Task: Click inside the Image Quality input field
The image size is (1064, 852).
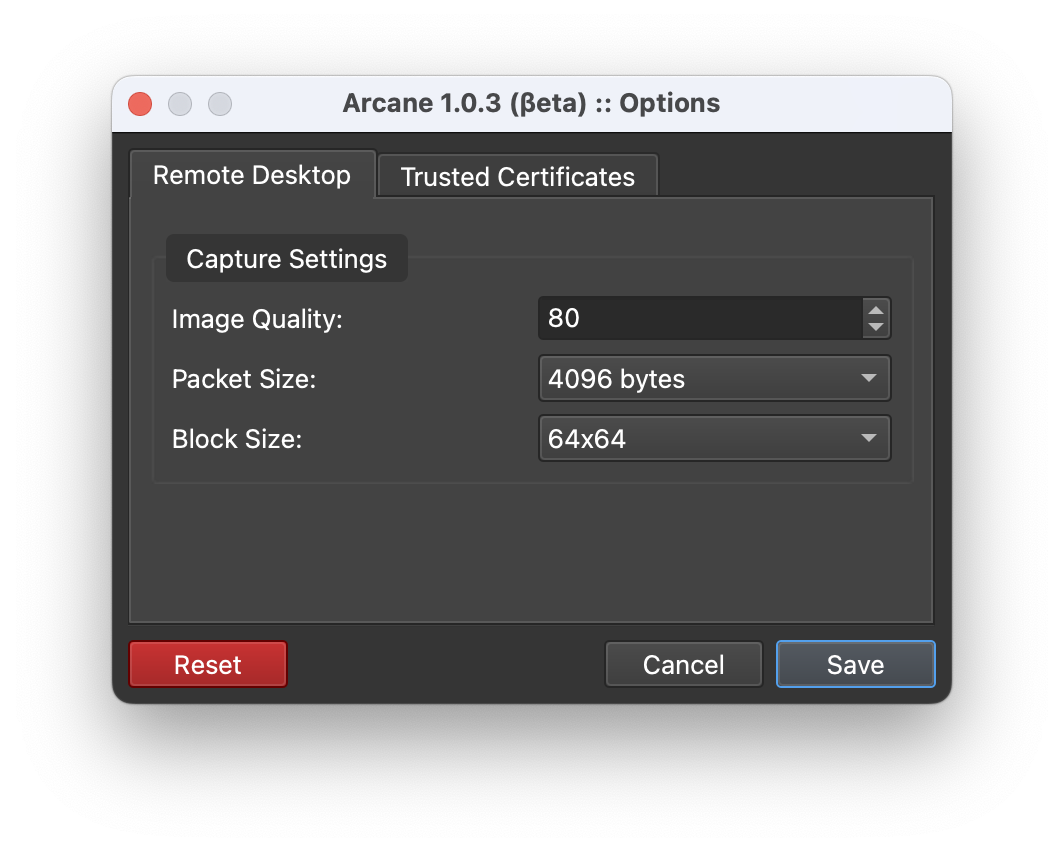Action: click(x=700, y=318)
